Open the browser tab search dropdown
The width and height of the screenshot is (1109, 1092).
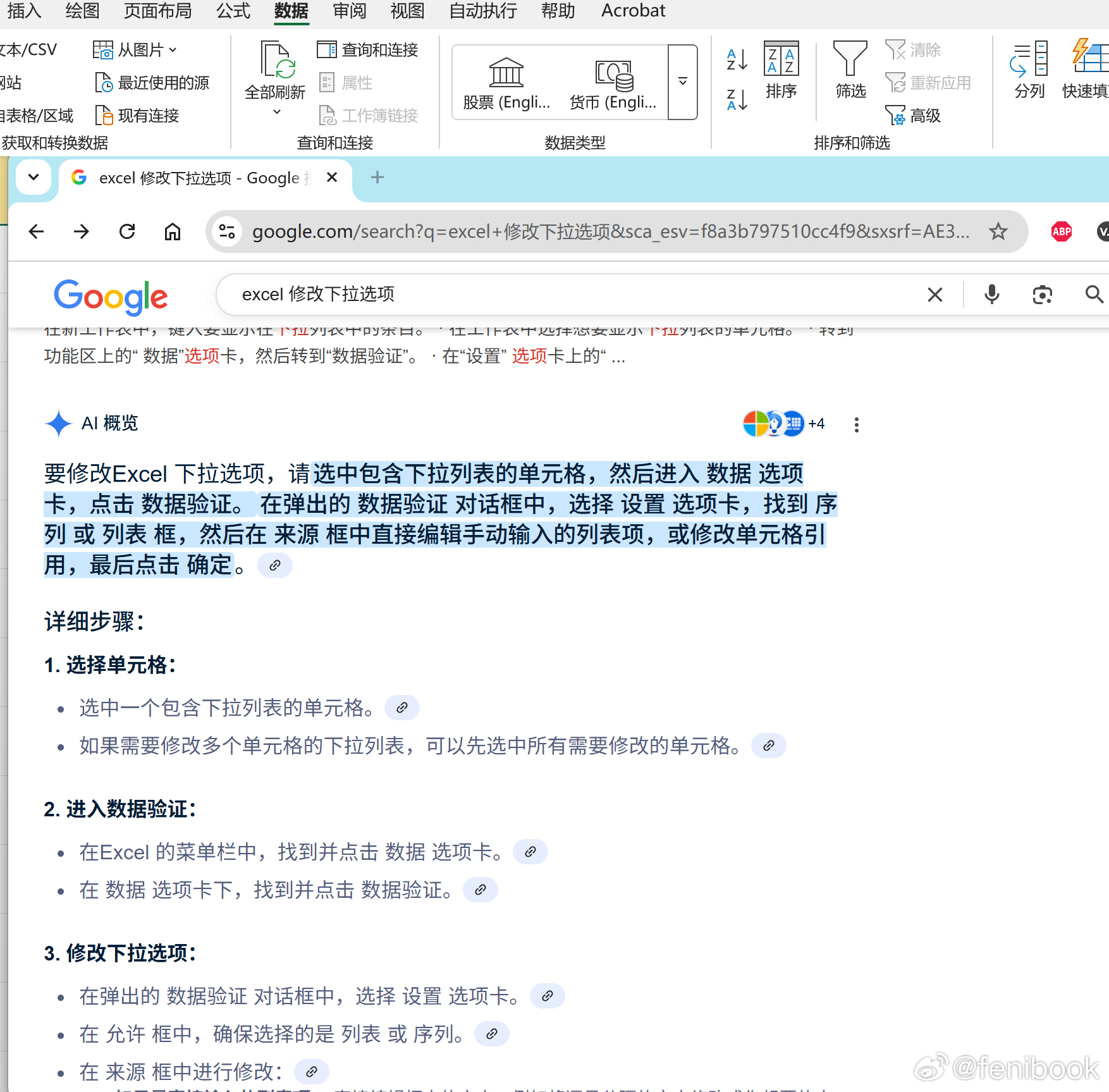pos(34,178)
